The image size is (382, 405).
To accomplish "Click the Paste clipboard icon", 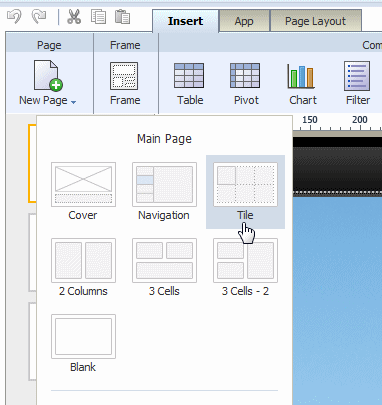I will coord(122,17).
